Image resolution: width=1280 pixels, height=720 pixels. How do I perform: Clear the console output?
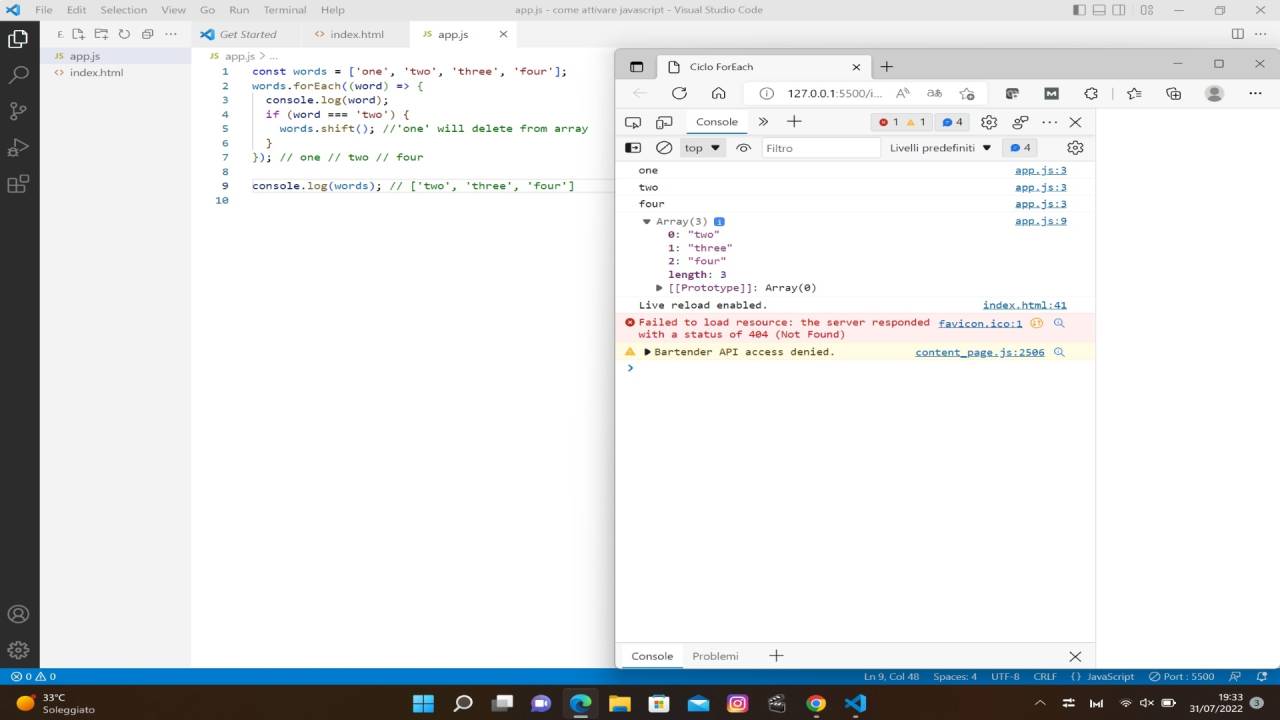[x=663, y=147]
